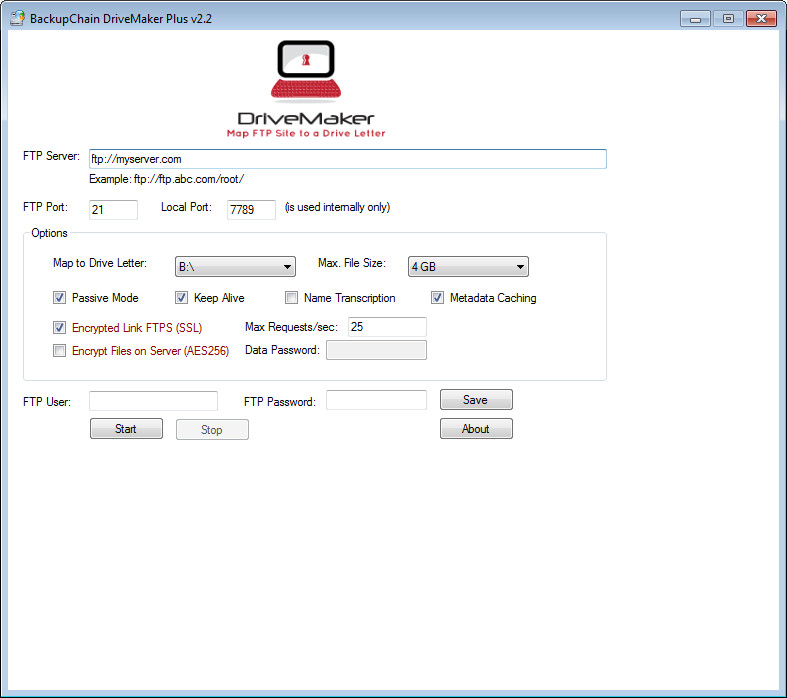
Task: Click the FTP User input field
Action: pos(154,401)
